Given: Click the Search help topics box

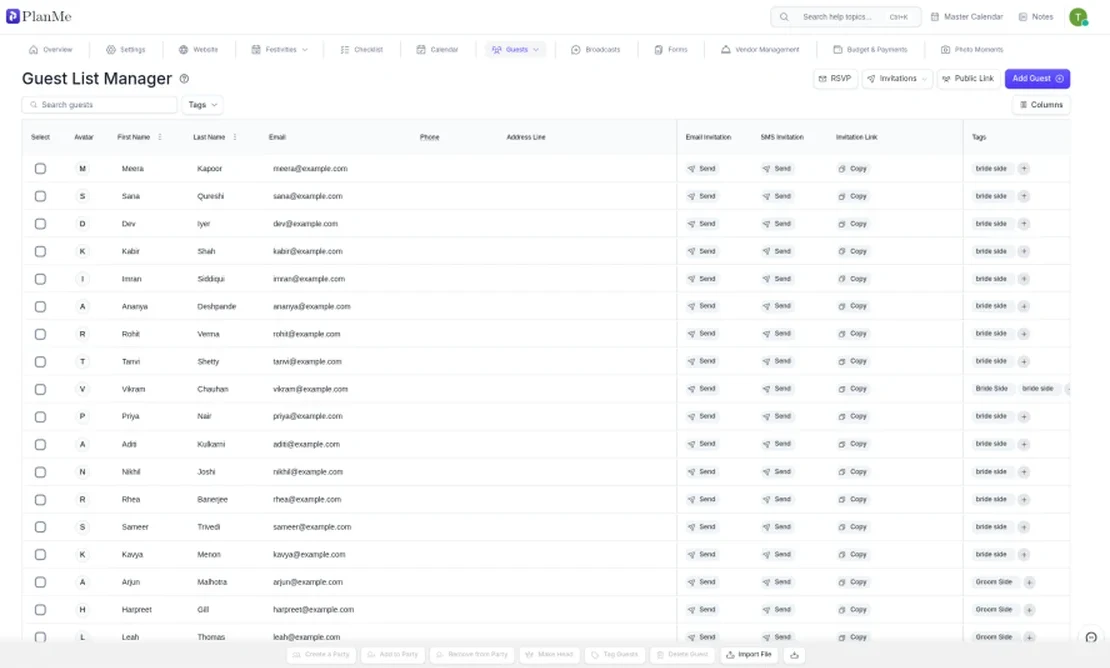Looking at the screenshot, I should [846, 17].
